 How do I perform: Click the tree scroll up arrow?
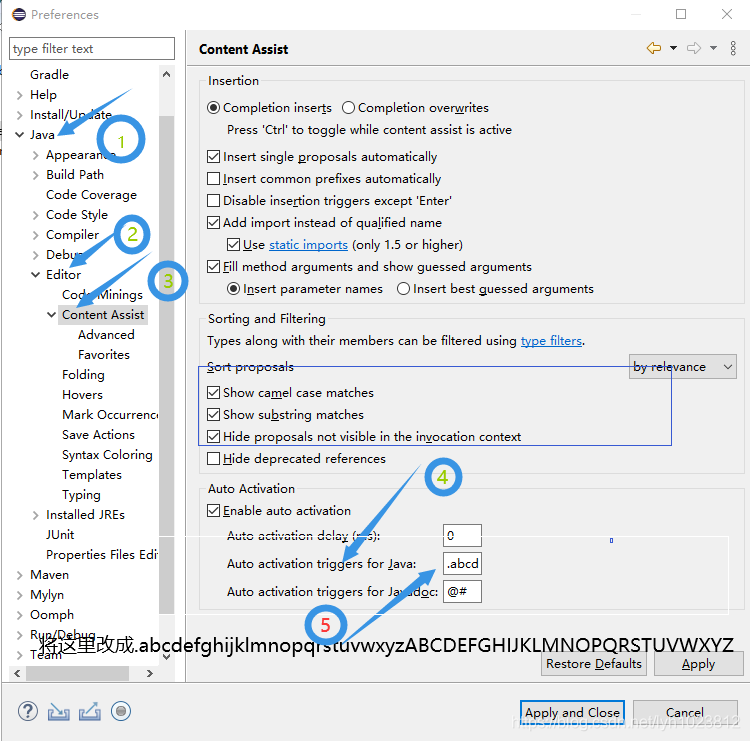click(166, 74)
